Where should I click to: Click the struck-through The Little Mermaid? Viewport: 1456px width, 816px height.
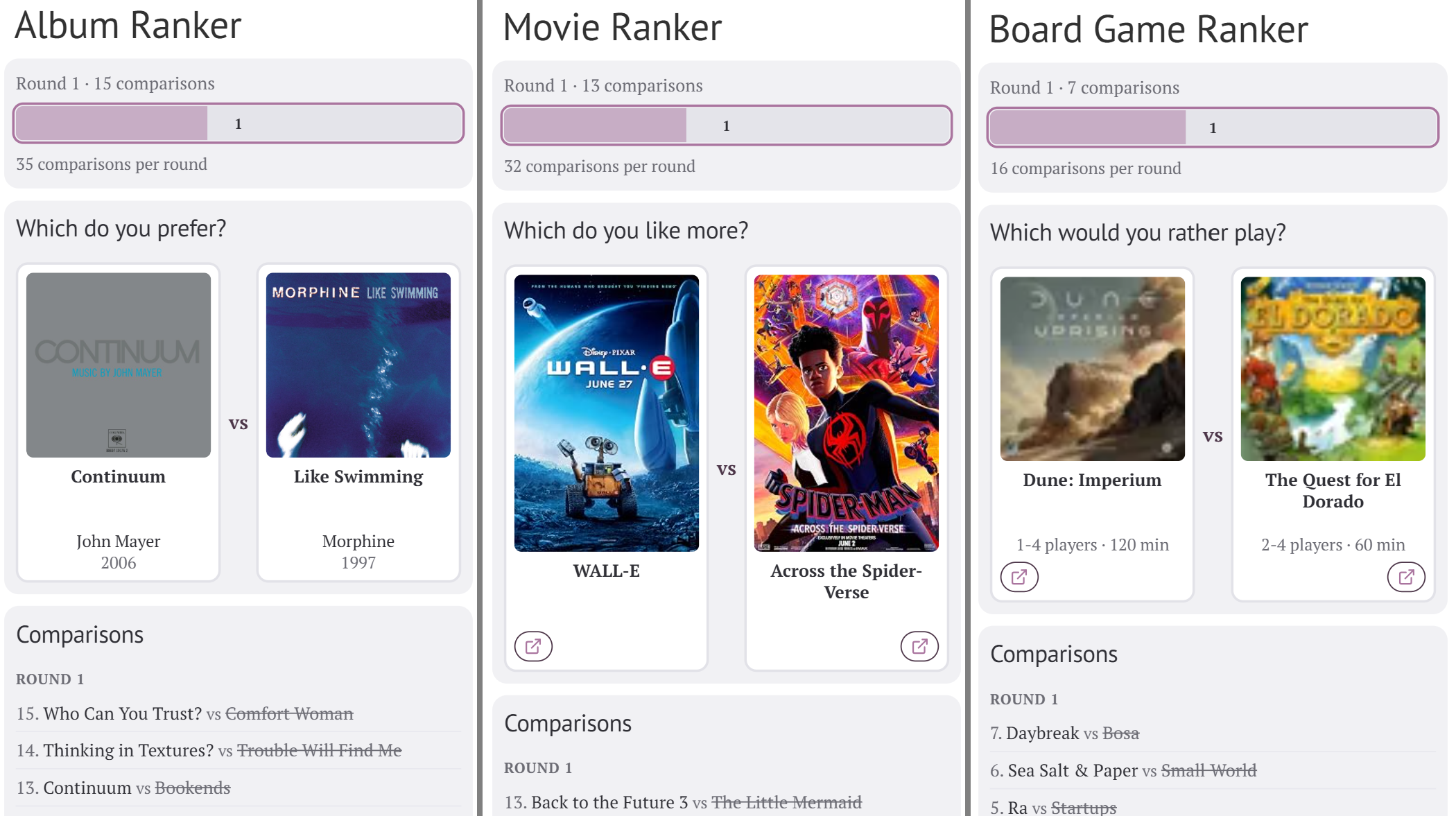[x=787, y=802]
